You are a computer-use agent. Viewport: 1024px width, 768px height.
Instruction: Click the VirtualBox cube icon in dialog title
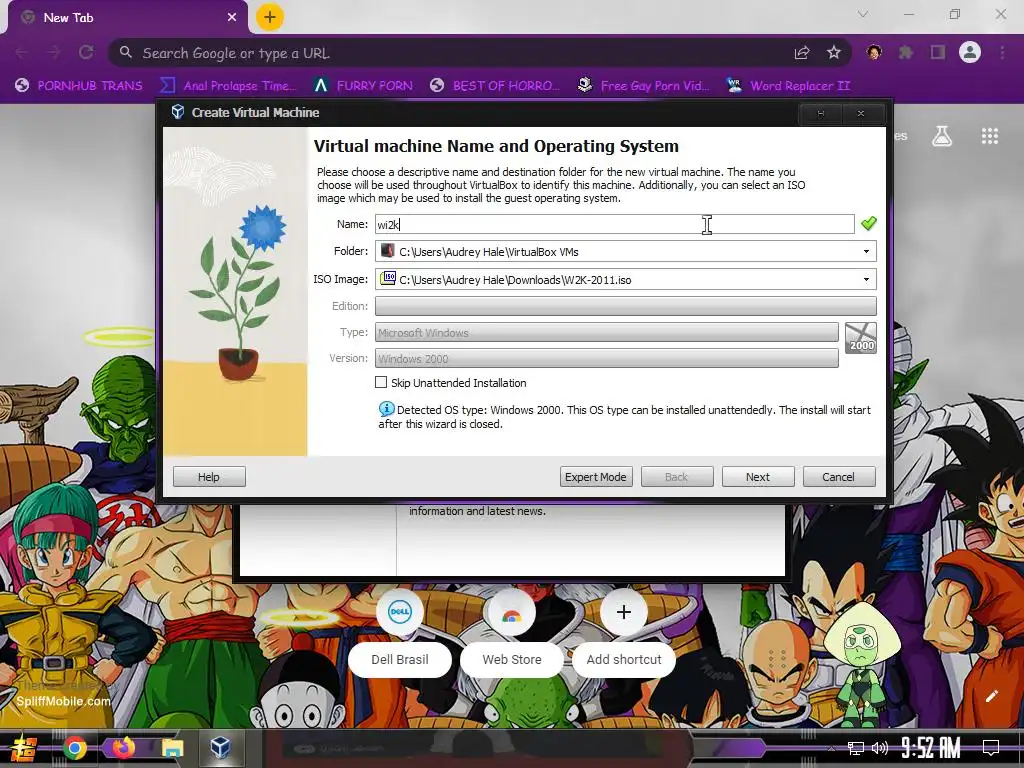pyautogui.click(x=178, y=112)
